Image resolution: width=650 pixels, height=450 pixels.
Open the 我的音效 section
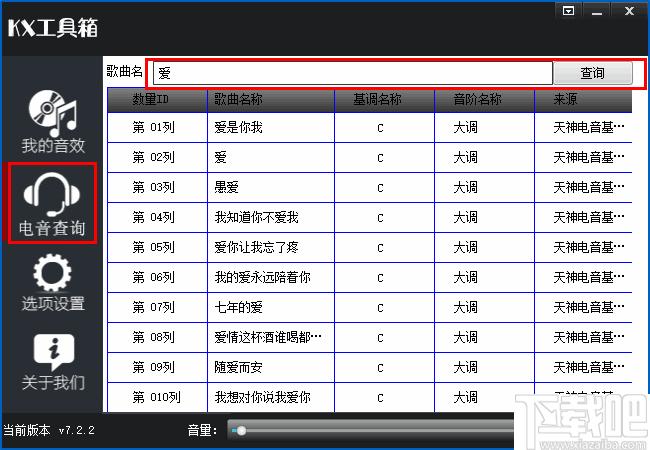tap(53, 122)
